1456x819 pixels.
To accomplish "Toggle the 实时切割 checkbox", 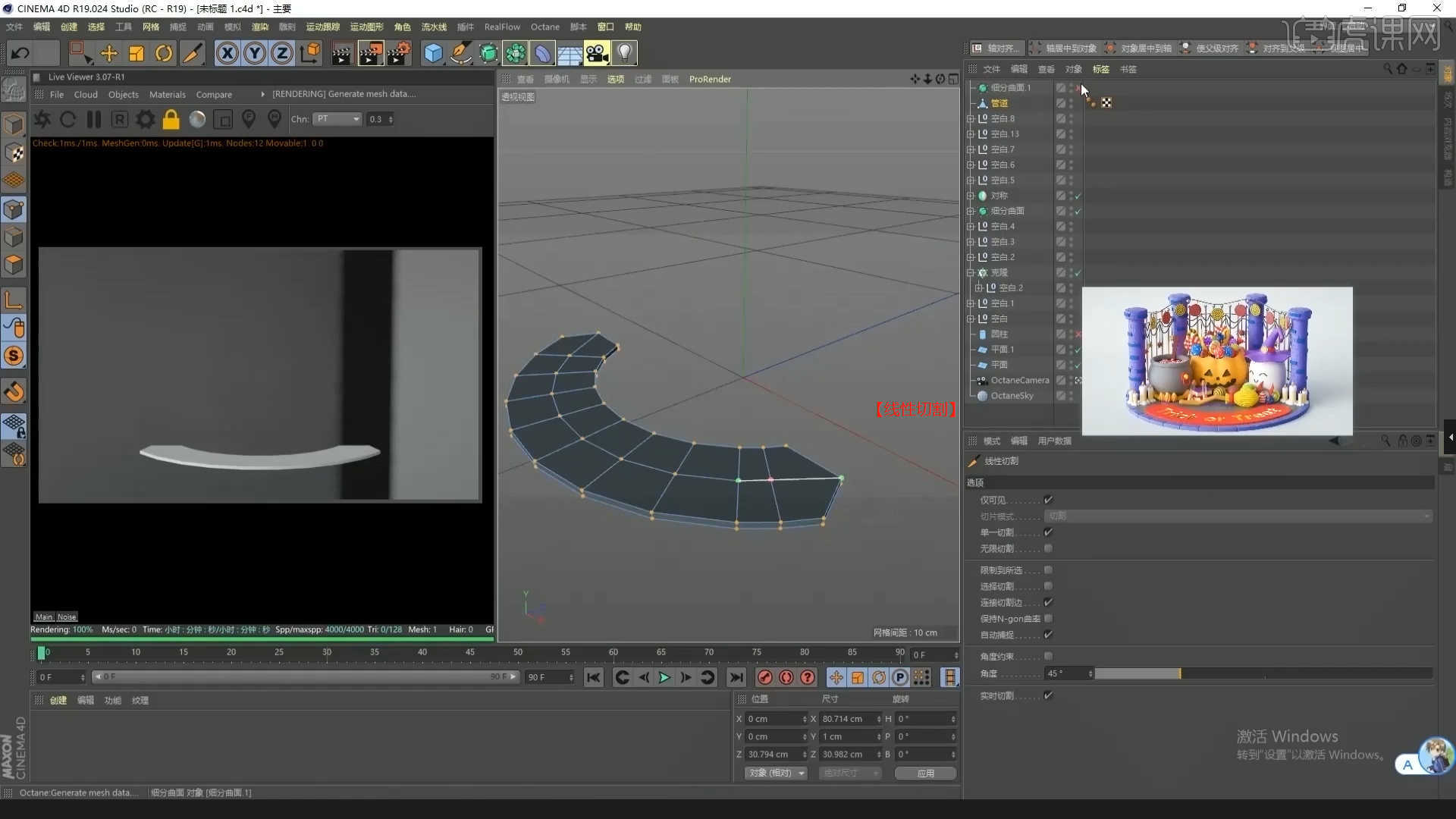I will pyautogui.click(x=1048, y=695).
